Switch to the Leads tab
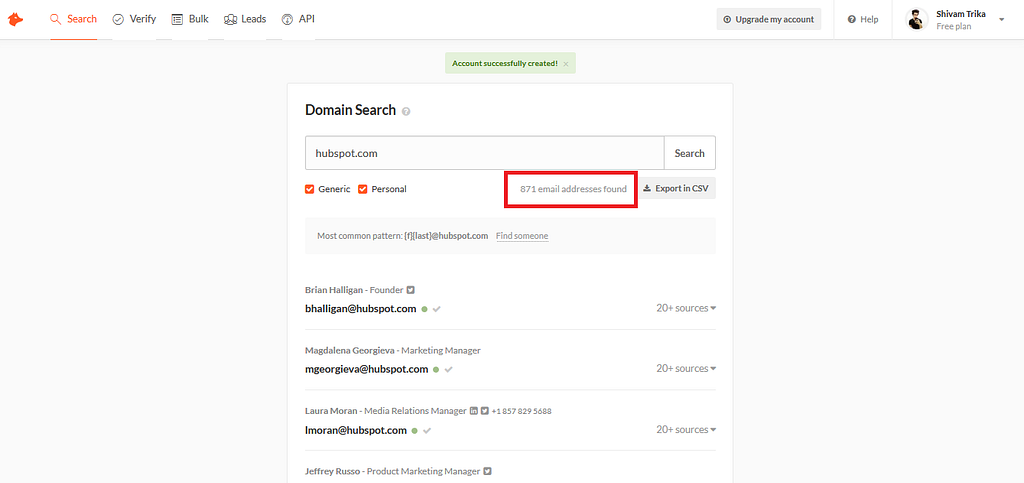 [x=245, y=19]
